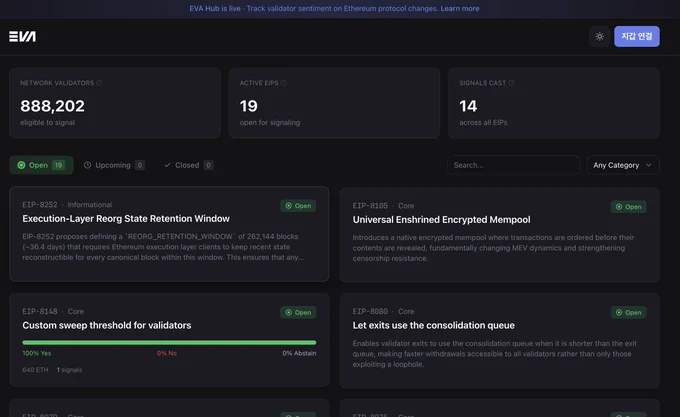This screenshot has width=680, height=417.
Task: Click the 0% No label
Action: (x=167, y=353)
